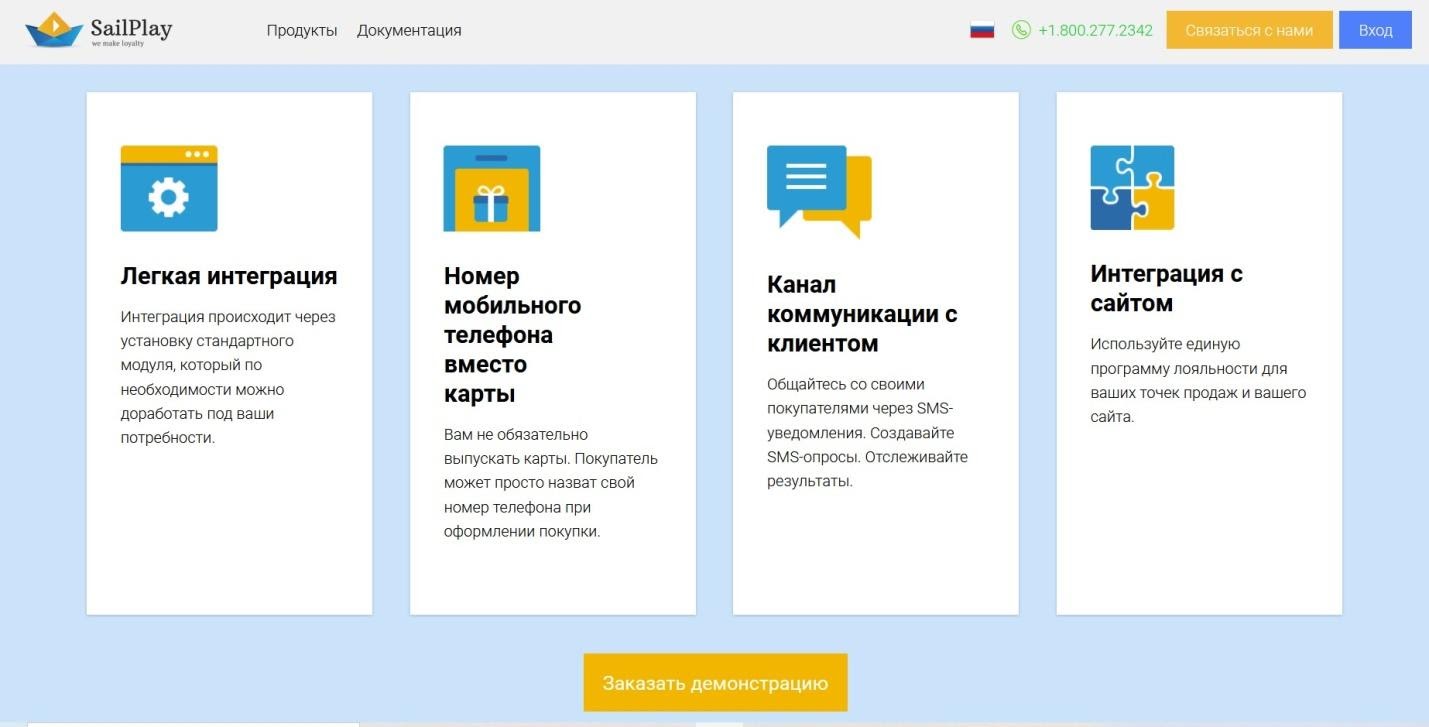The width and height of the screenshot is (1429, 727).
Task: Click the стандартного модуля integration description text
Action: point(229,365)
